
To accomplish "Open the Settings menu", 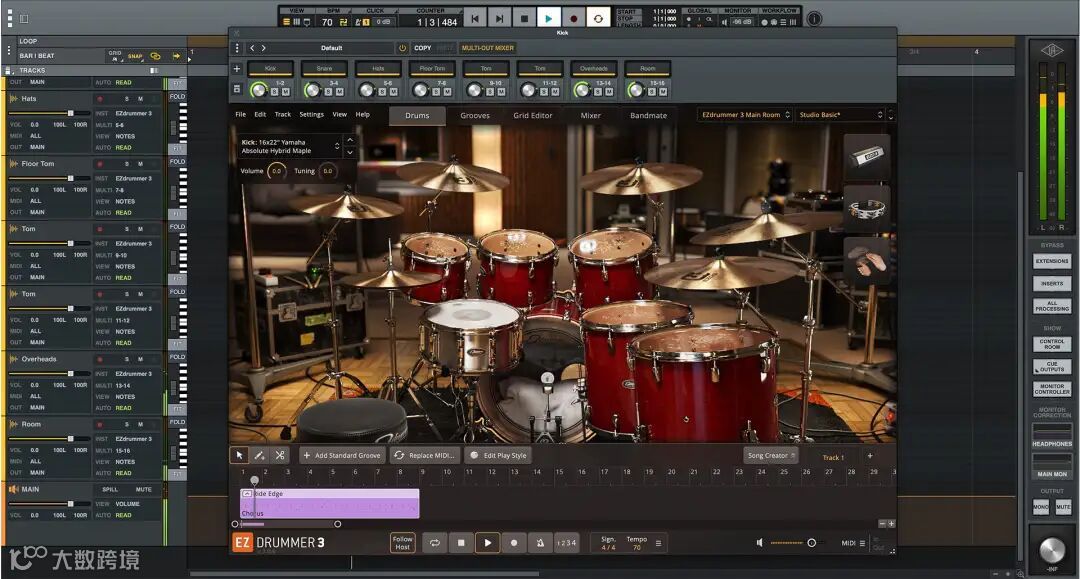I will [x=311, y=114].
